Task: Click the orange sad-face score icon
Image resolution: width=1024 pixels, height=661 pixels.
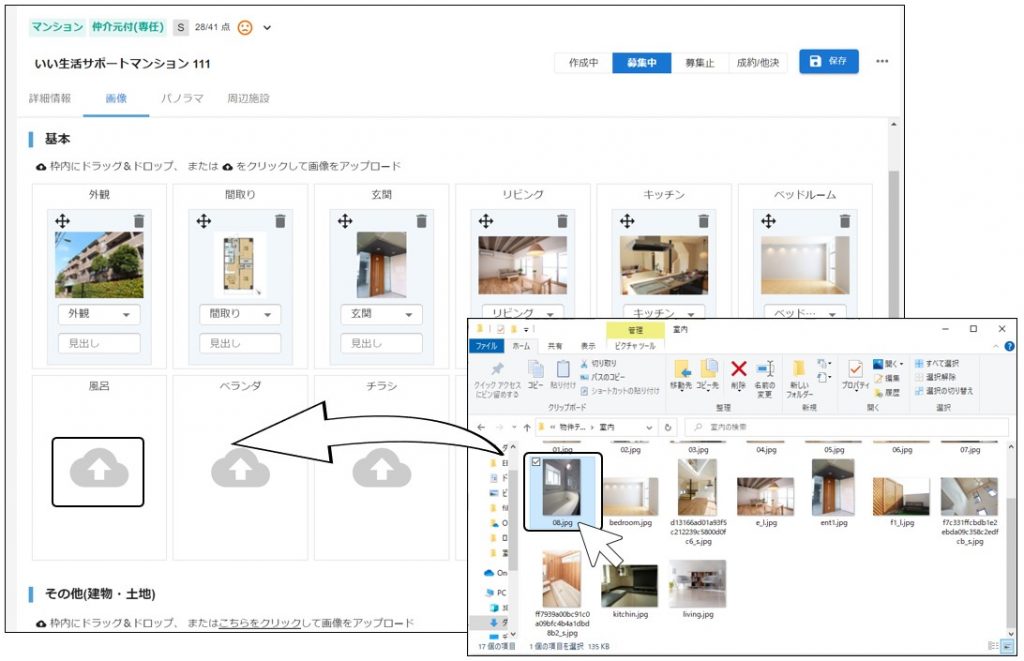Action: tap(245, 27)
